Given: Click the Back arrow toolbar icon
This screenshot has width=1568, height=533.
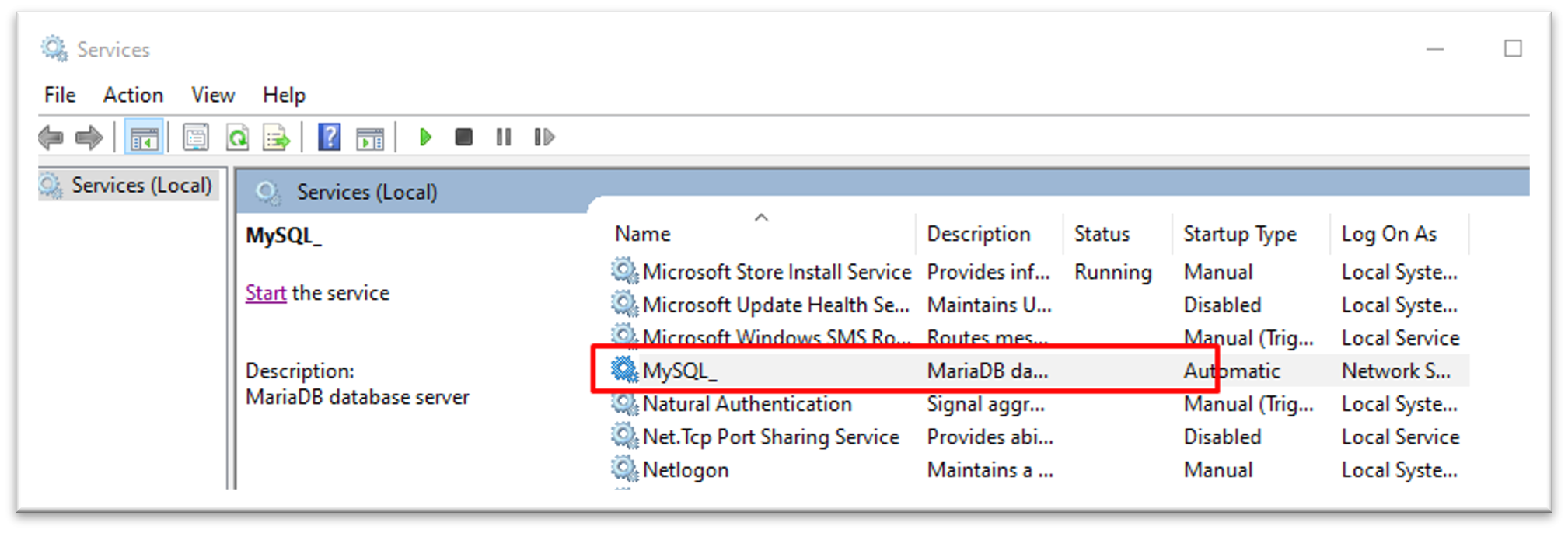Looking at the screenshot, I should [x=51, y=138].
